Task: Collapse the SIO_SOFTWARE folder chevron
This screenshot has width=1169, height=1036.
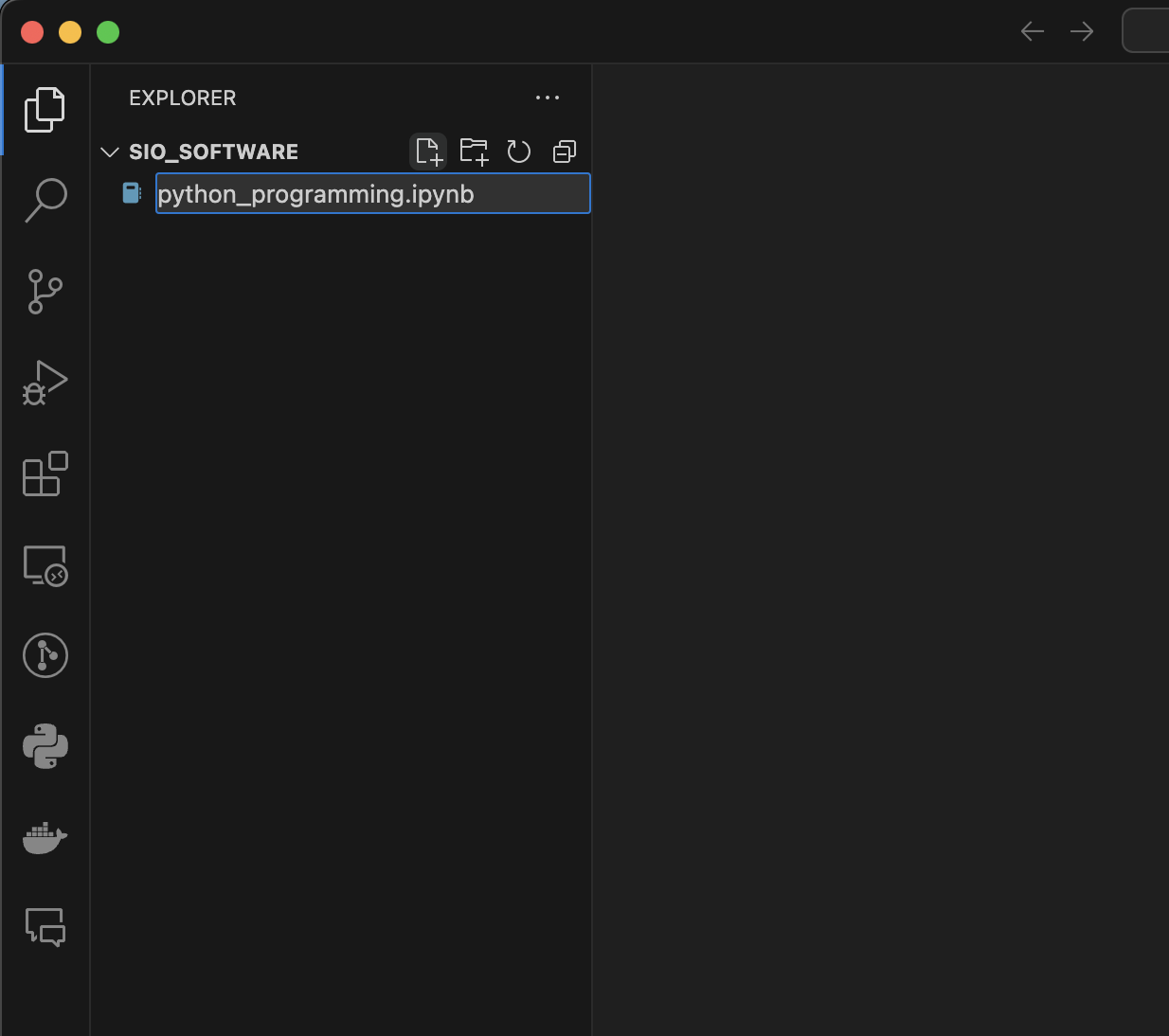Action: point(110,152)
